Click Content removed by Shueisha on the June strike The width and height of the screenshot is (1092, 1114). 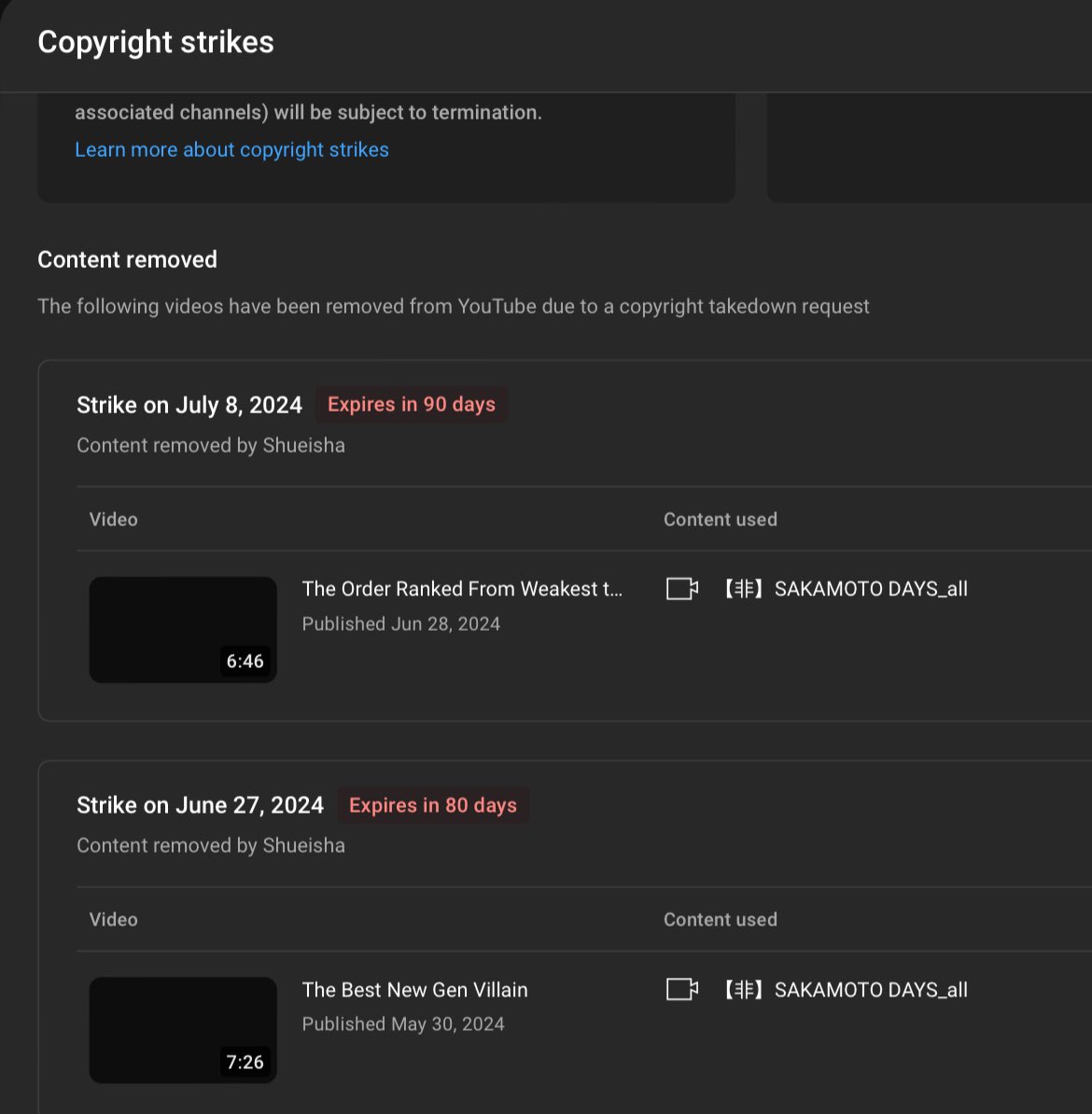coord(210,845)
